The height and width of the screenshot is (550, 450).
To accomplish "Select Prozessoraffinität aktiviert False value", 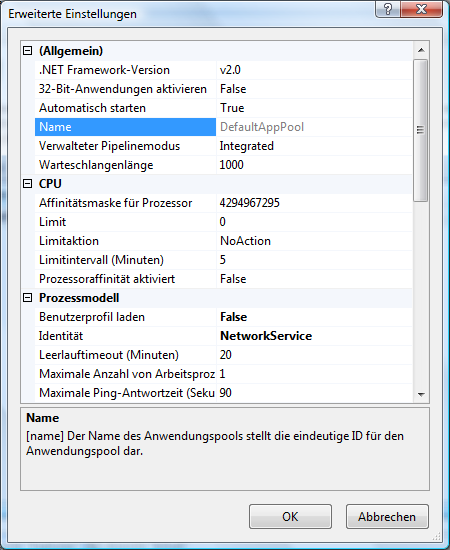I will (314, 279).
